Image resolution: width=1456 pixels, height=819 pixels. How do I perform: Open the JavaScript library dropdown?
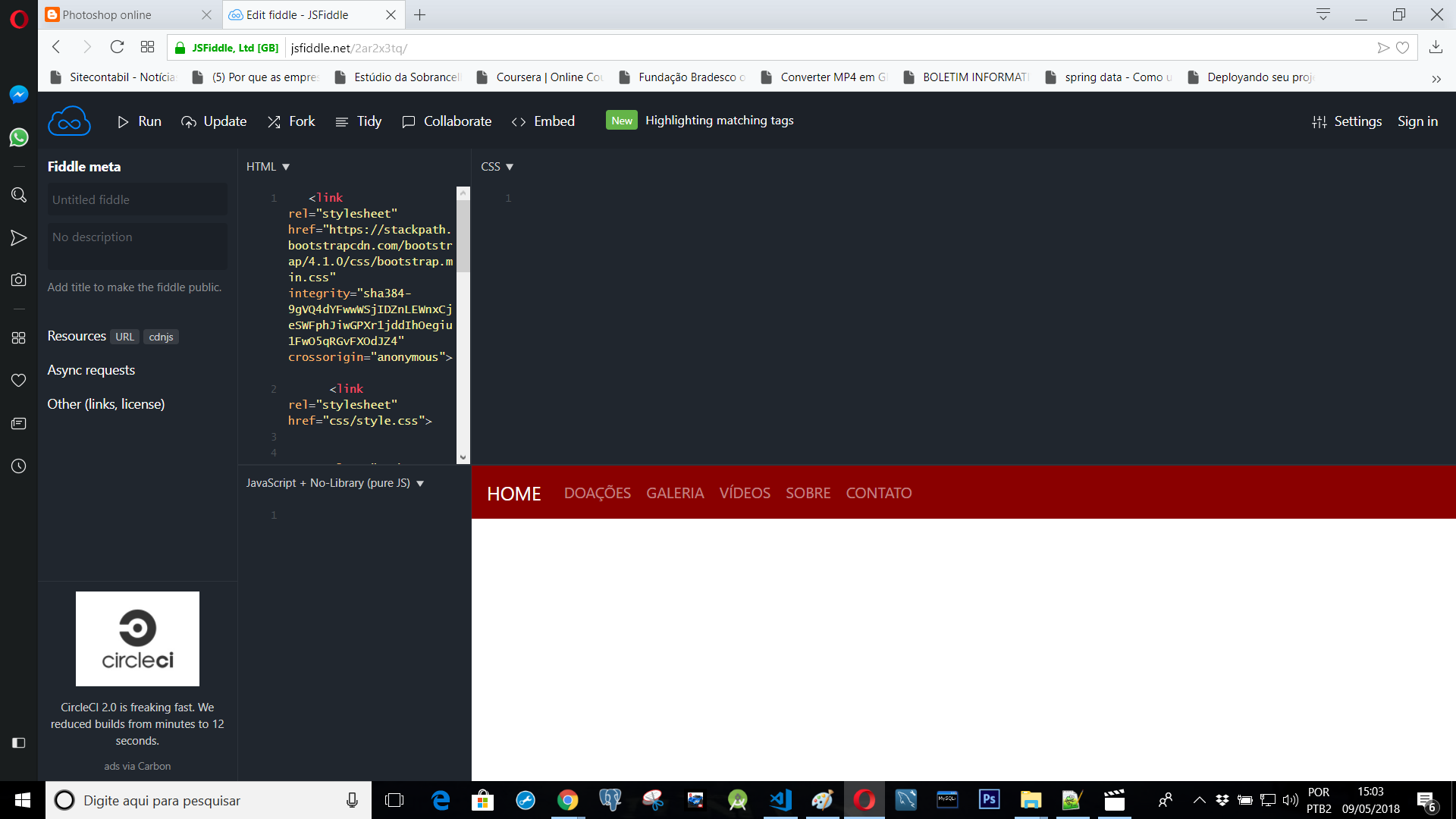(334, 483)
